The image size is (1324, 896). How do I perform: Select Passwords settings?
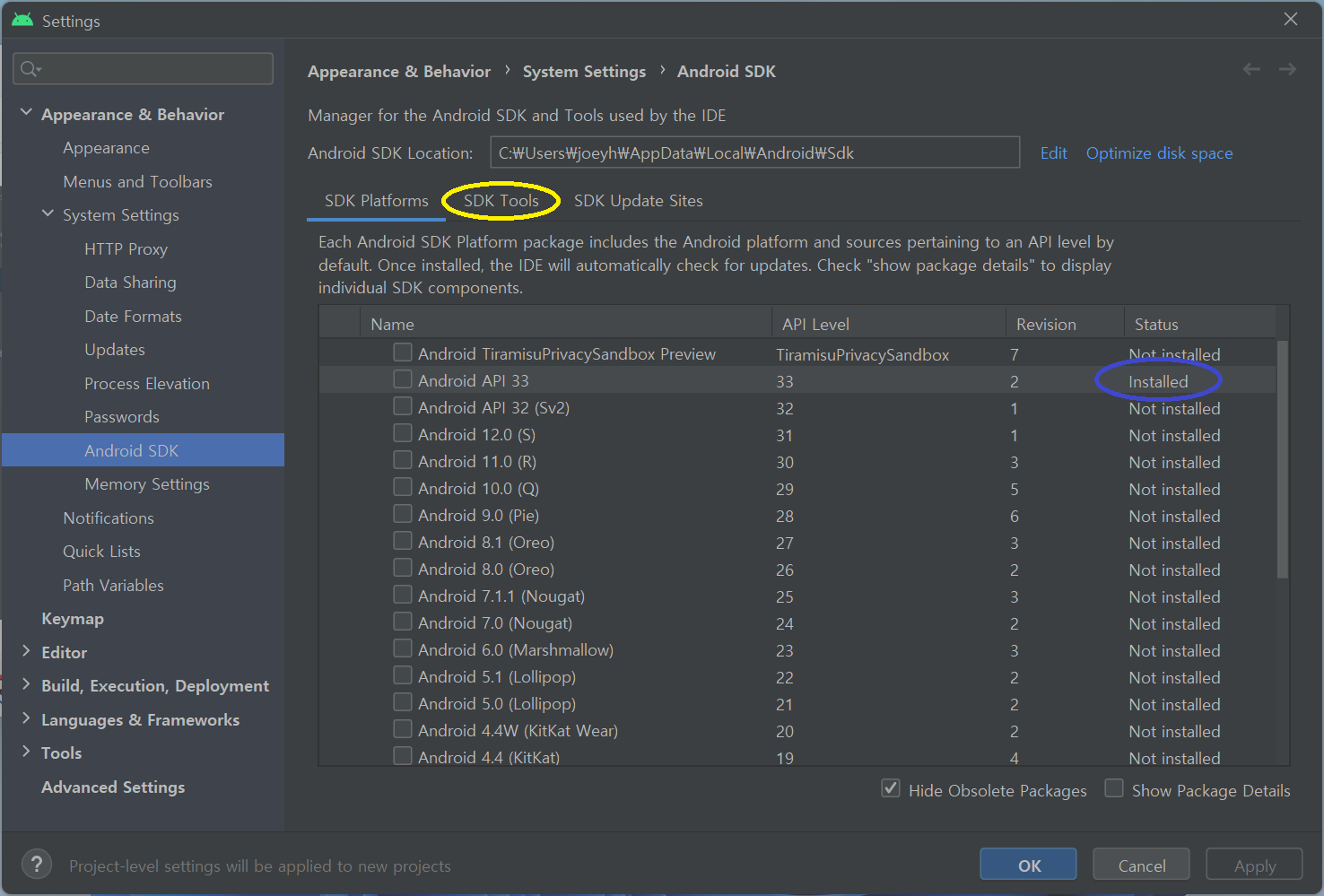pos(122,417)
